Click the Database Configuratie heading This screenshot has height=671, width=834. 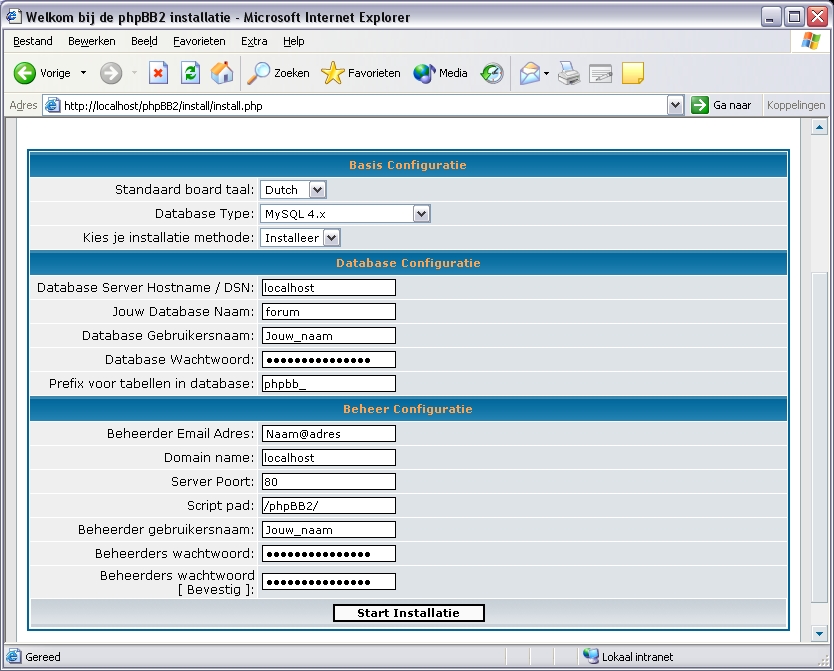(408, 263)
